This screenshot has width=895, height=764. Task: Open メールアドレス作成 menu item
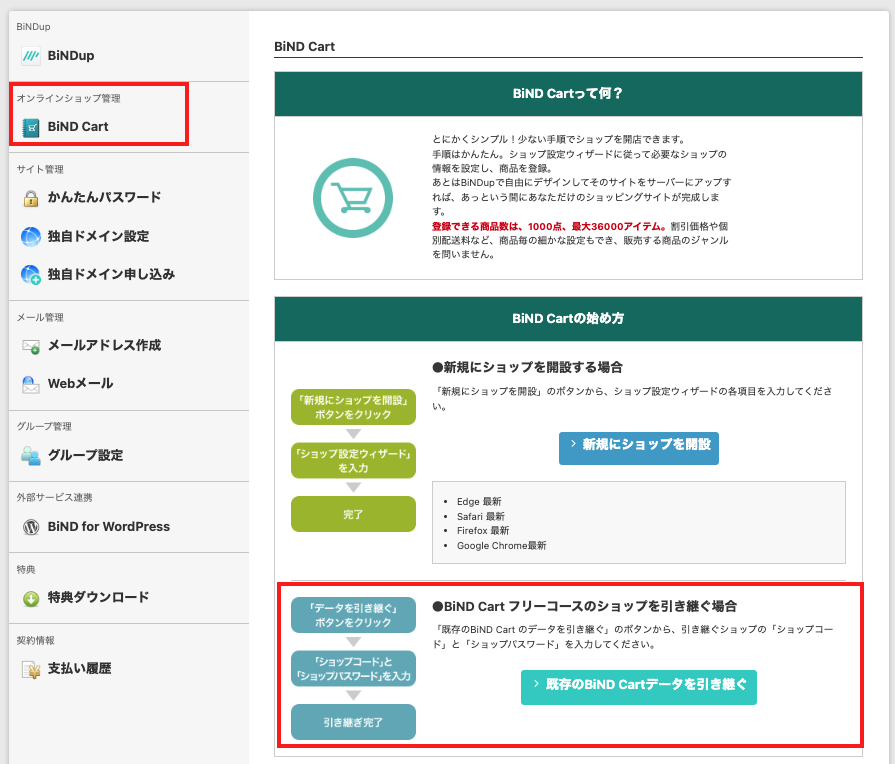click(104, 345)
